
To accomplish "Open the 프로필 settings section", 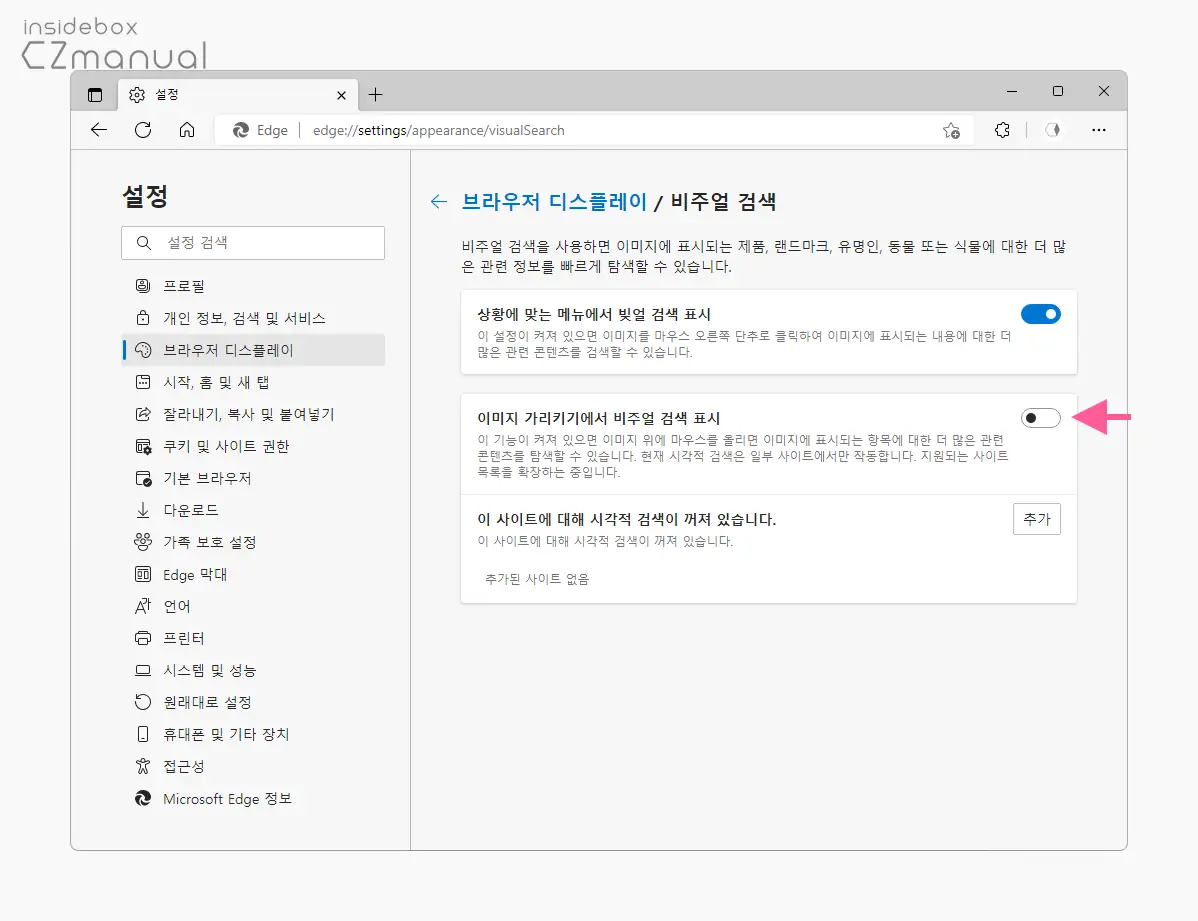I will point(253,286).
